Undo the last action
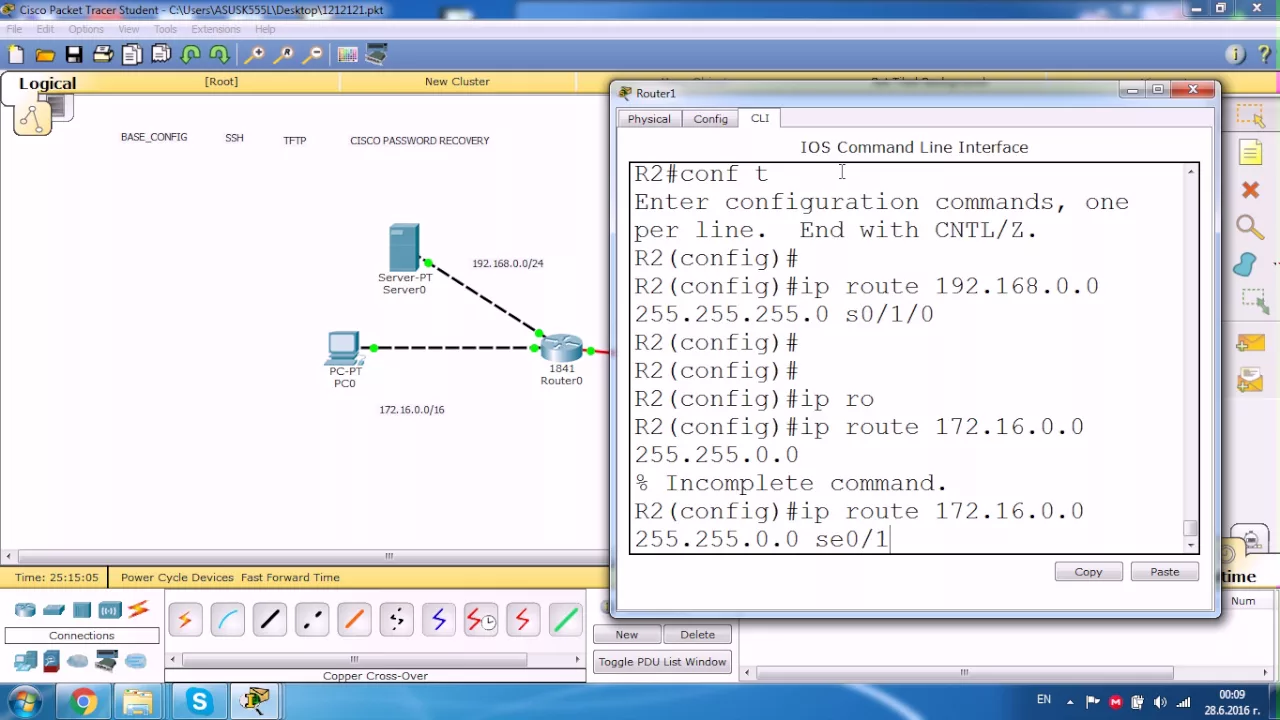The width and height of the screenshot is (1280, 720). (x=191, y=55)
